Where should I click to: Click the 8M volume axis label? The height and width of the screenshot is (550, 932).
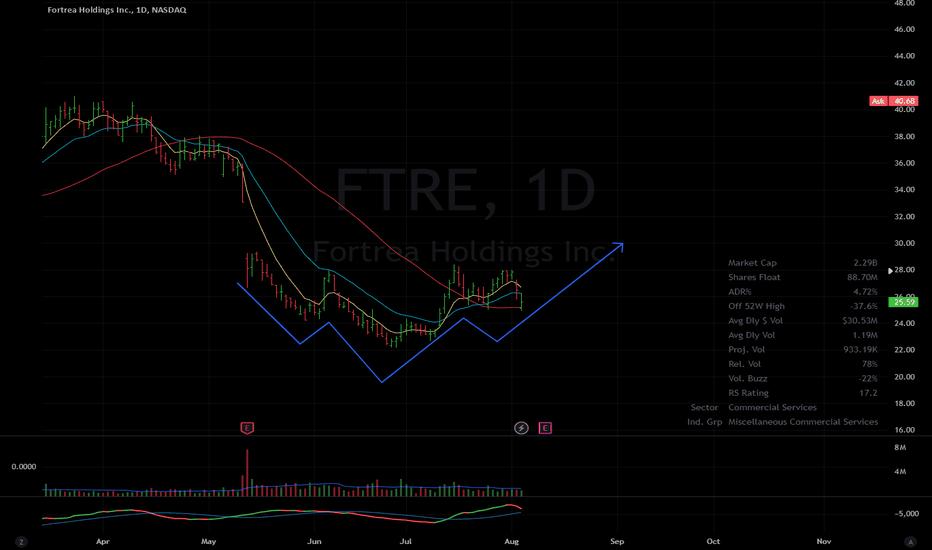pyautogui.click(x=900, y=448)
